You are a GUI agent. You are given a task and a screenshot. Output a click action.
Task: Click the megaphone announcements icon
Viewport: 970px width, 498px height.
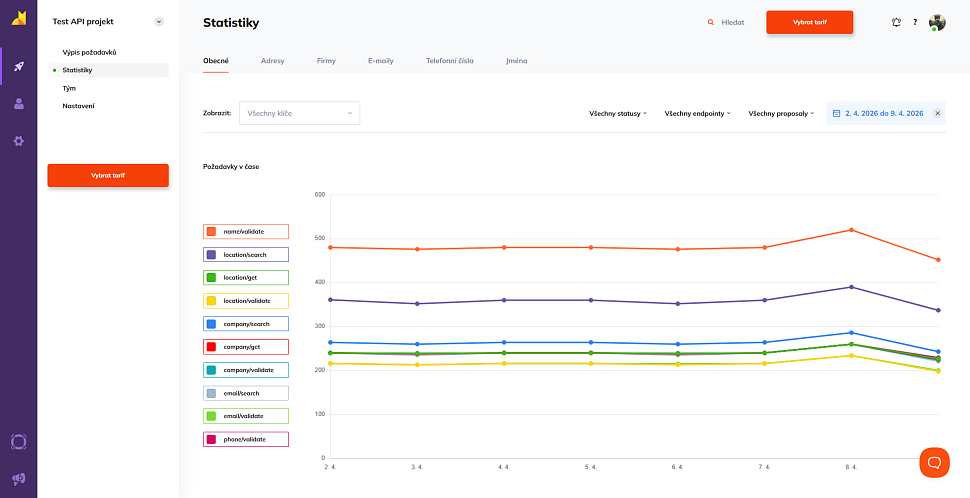pyautogui.click(x=18, y=479)
